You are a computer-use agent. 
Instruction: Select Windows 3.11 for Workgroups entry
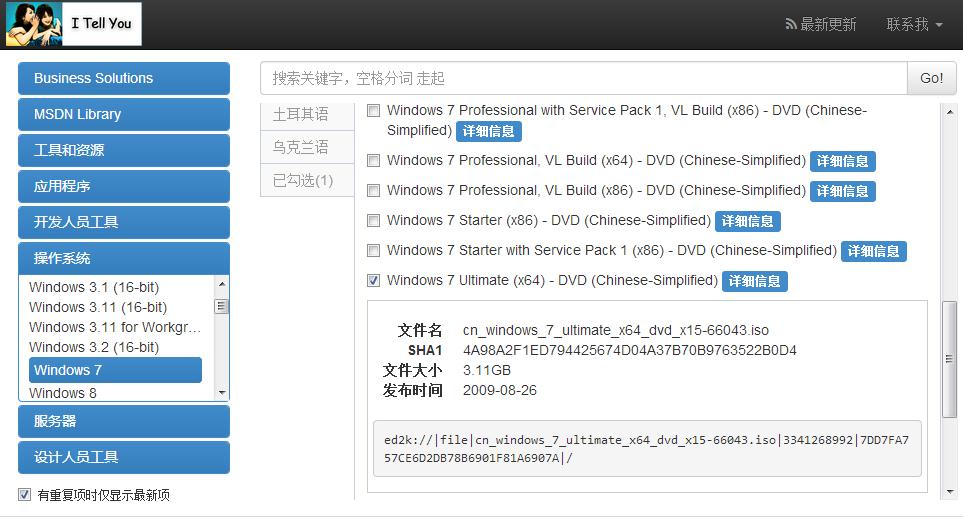115,327
